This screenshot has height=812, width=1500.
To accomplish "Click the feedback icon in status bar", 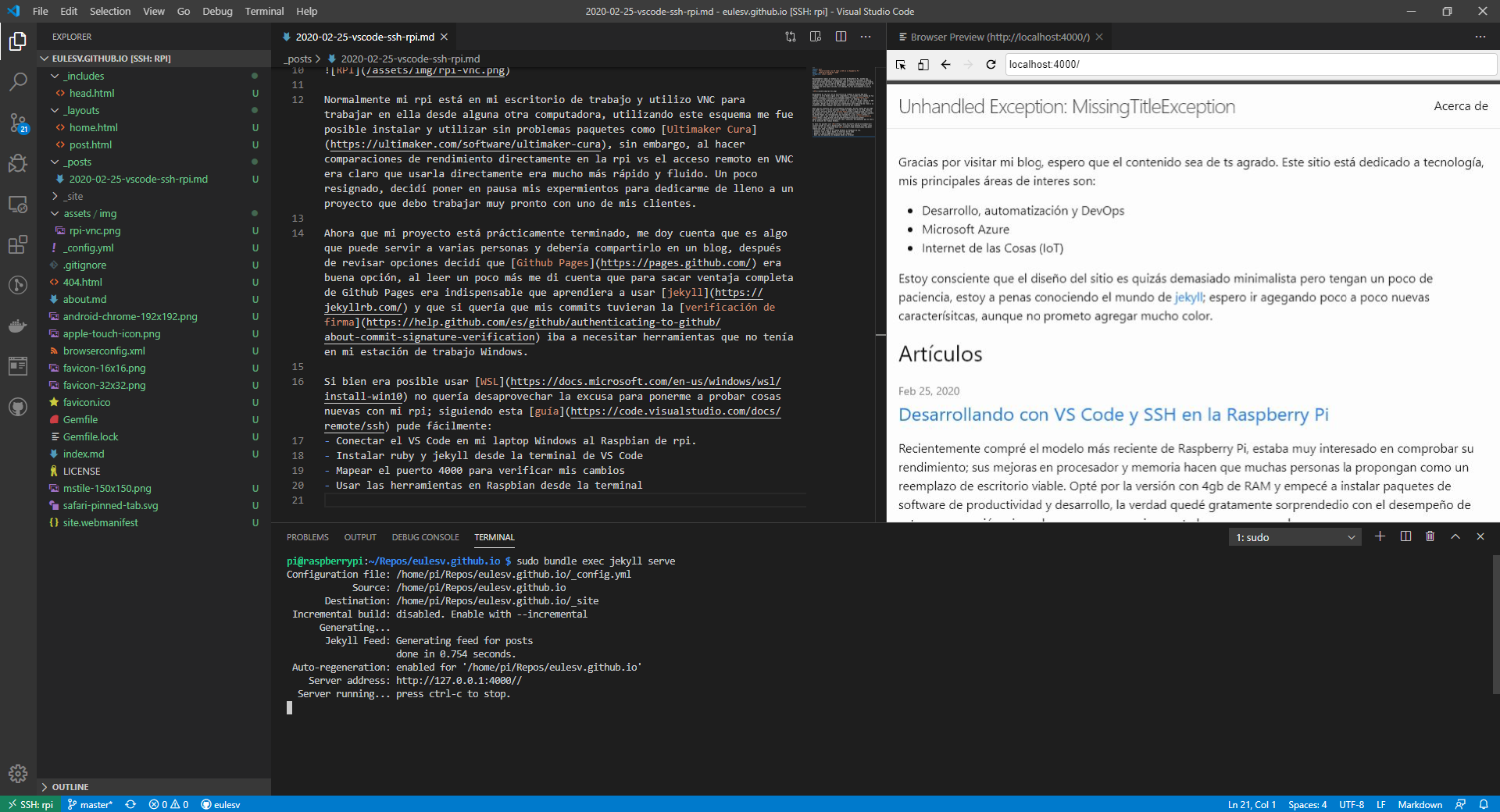I will 1460,804.
